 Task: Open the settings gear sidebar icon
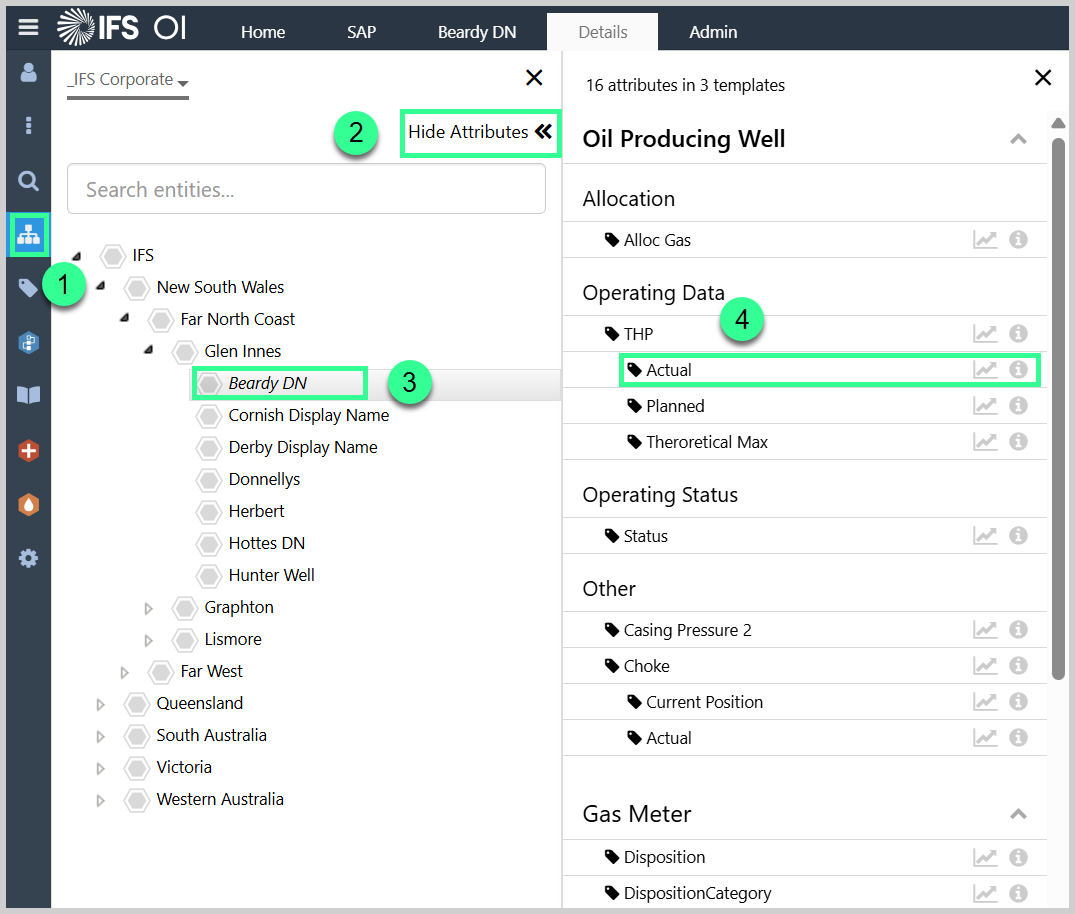pyautogui.click(x=28, y=558)
